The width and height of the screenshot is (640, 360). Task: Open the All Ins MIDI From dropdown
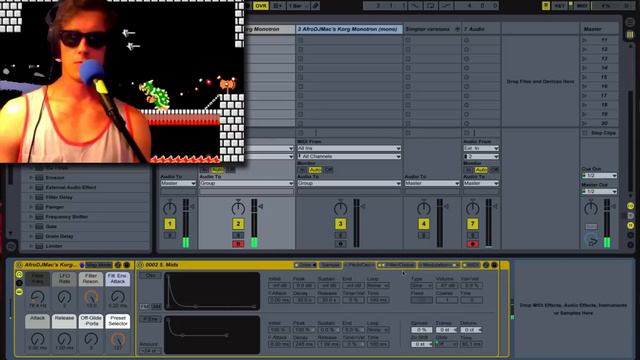(x=349, y=148)
